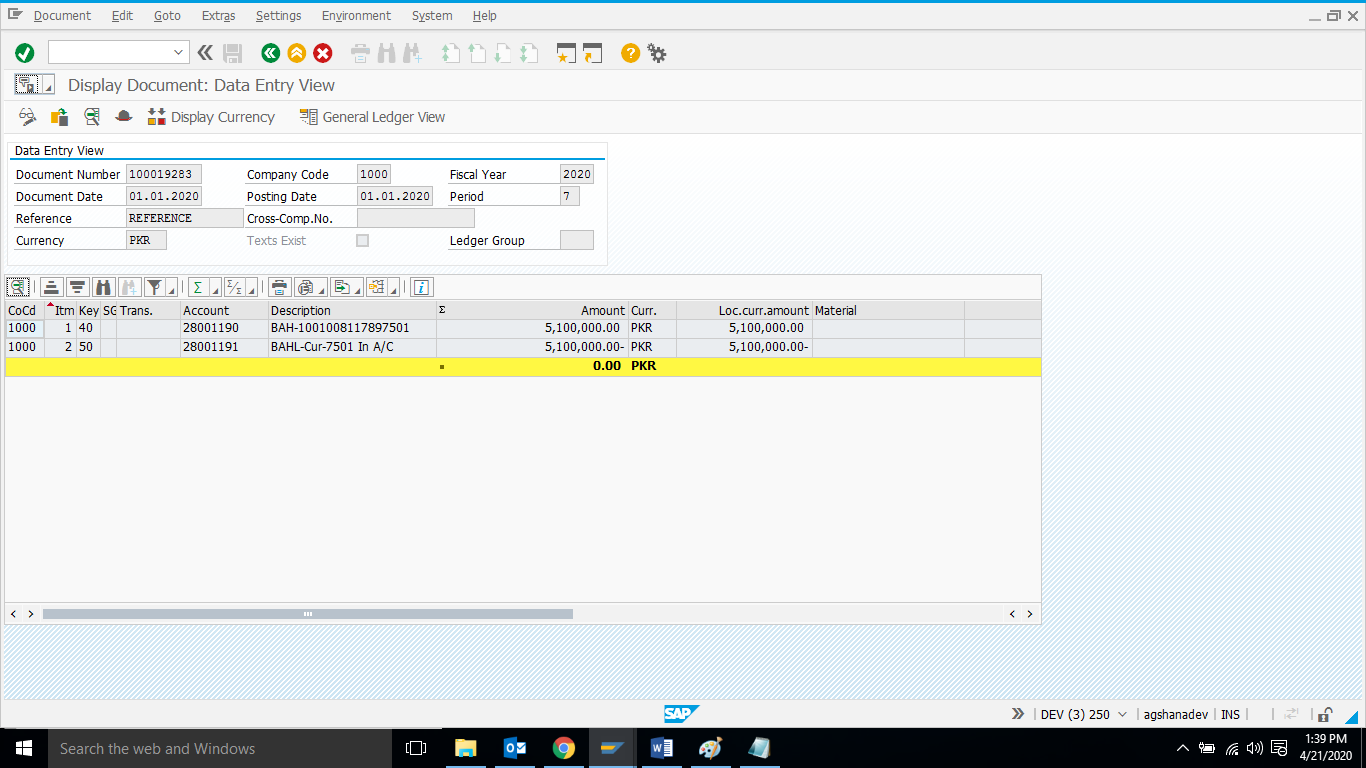
Task: Open the Extras menu
Action: click(x=218, y=15)
